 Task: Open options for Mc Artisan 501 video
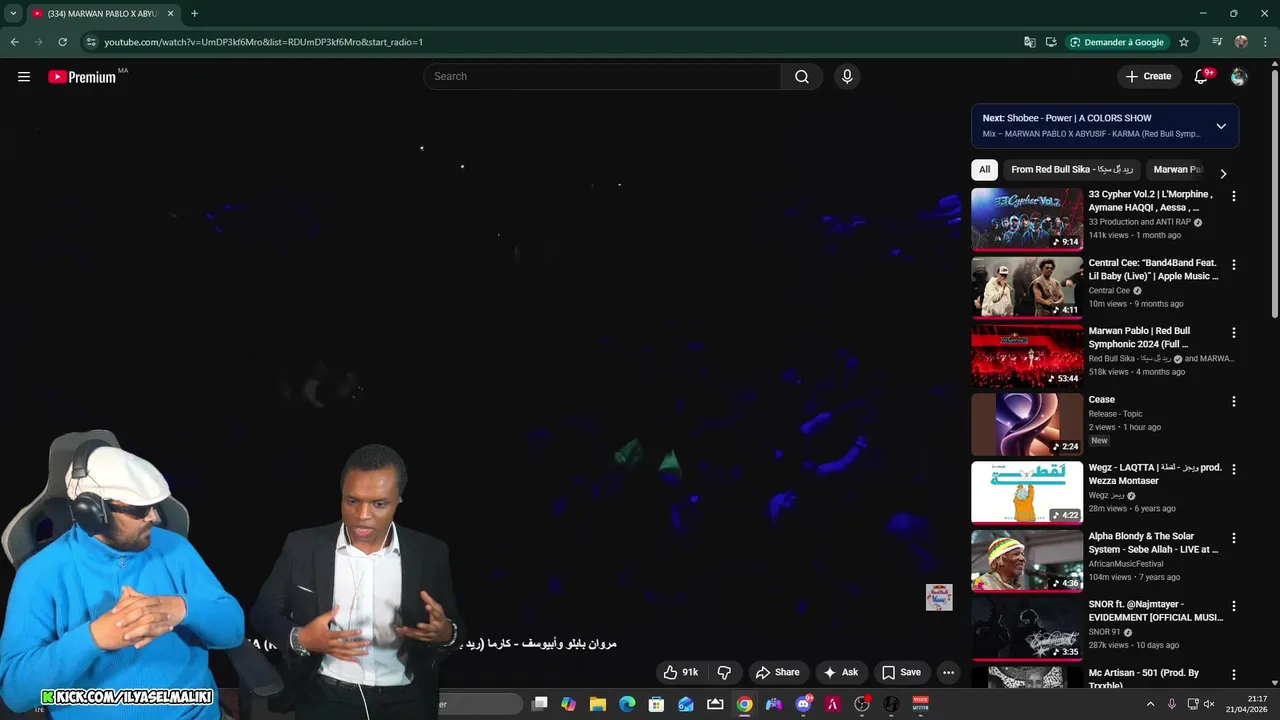(1233, 675)
